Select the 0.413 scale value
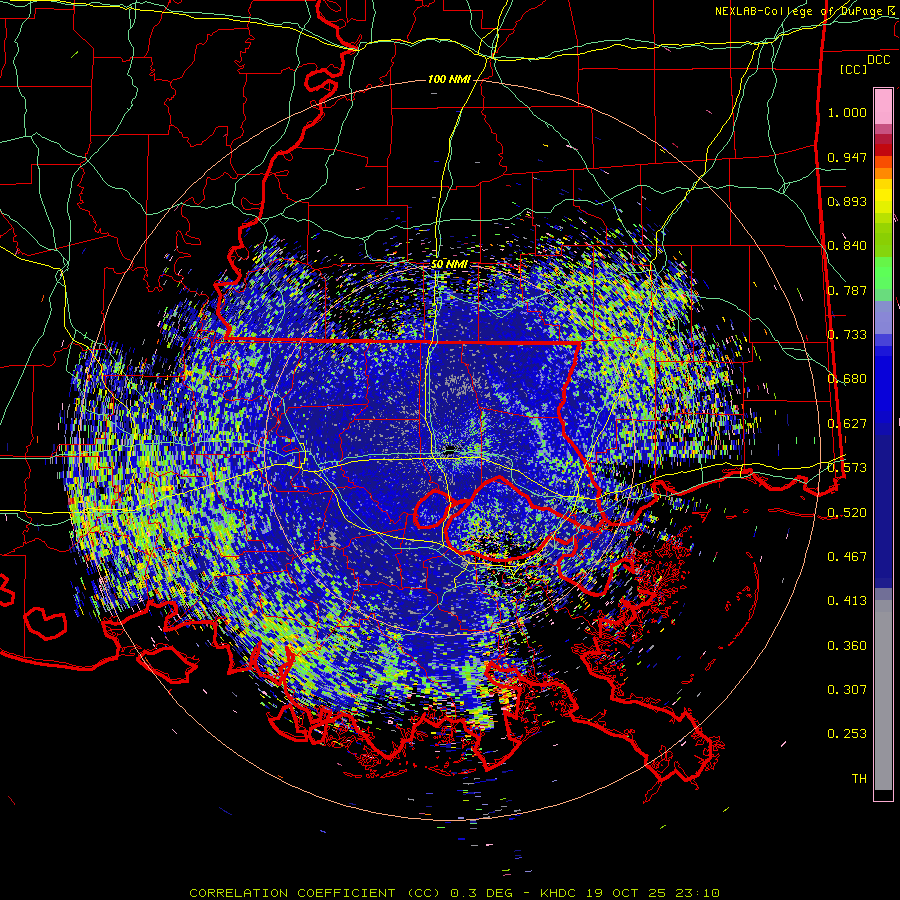Image resolution: width=900 pixels, height=900 pixels. click(847, 601)
